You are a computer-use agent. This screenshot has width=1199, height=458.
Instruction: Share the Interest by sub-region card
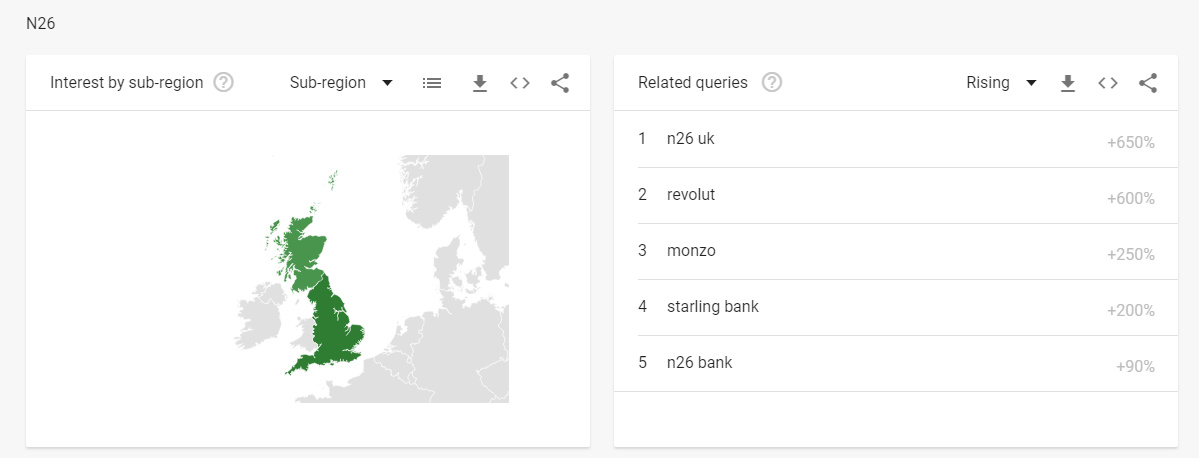tap(560, 83)
